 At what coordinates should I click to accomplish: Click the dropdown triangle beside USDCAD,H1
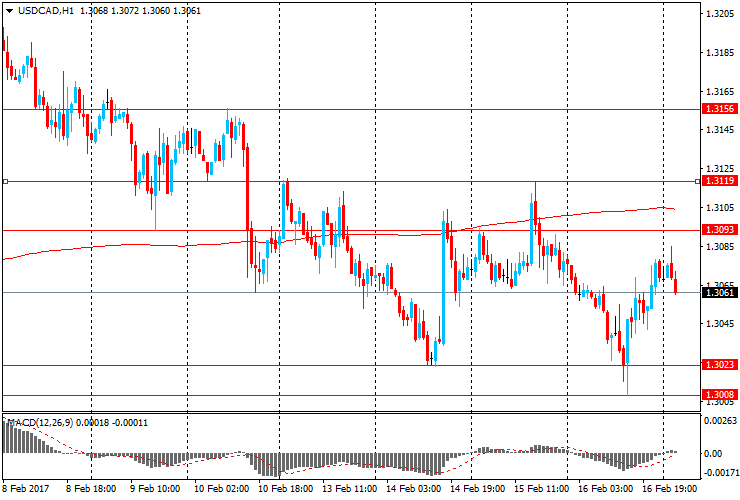click(x=8, y=10)
